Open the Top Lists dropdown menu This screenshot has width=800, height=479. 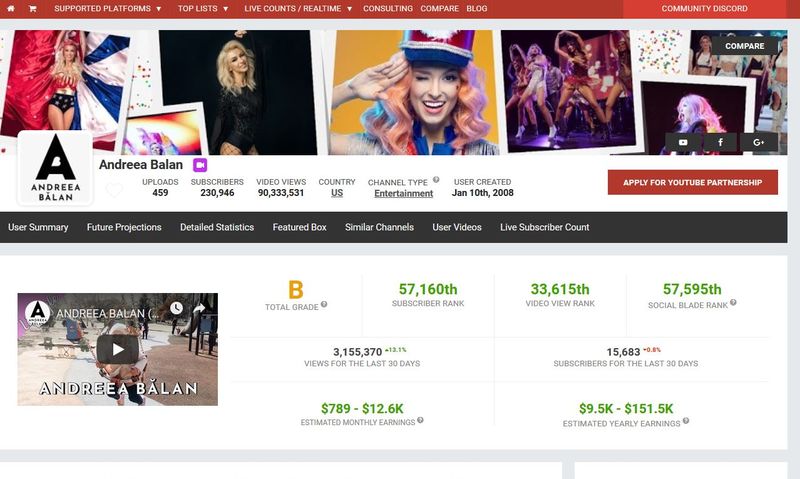tap(203, 8)
